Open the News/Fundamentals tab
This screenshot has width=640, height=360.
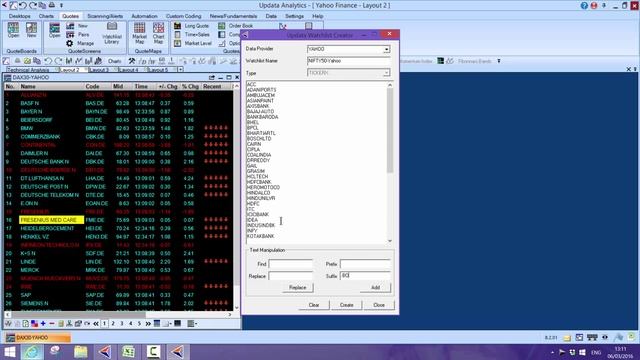click(233, 16)
